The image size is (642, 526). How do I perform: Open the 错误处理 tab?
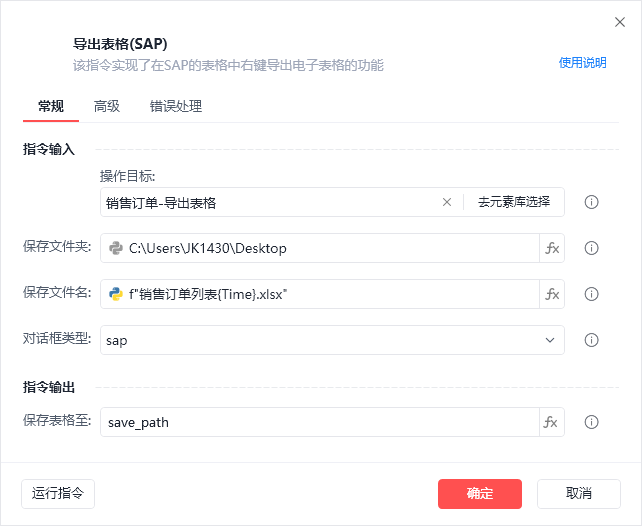pos(176,106)
